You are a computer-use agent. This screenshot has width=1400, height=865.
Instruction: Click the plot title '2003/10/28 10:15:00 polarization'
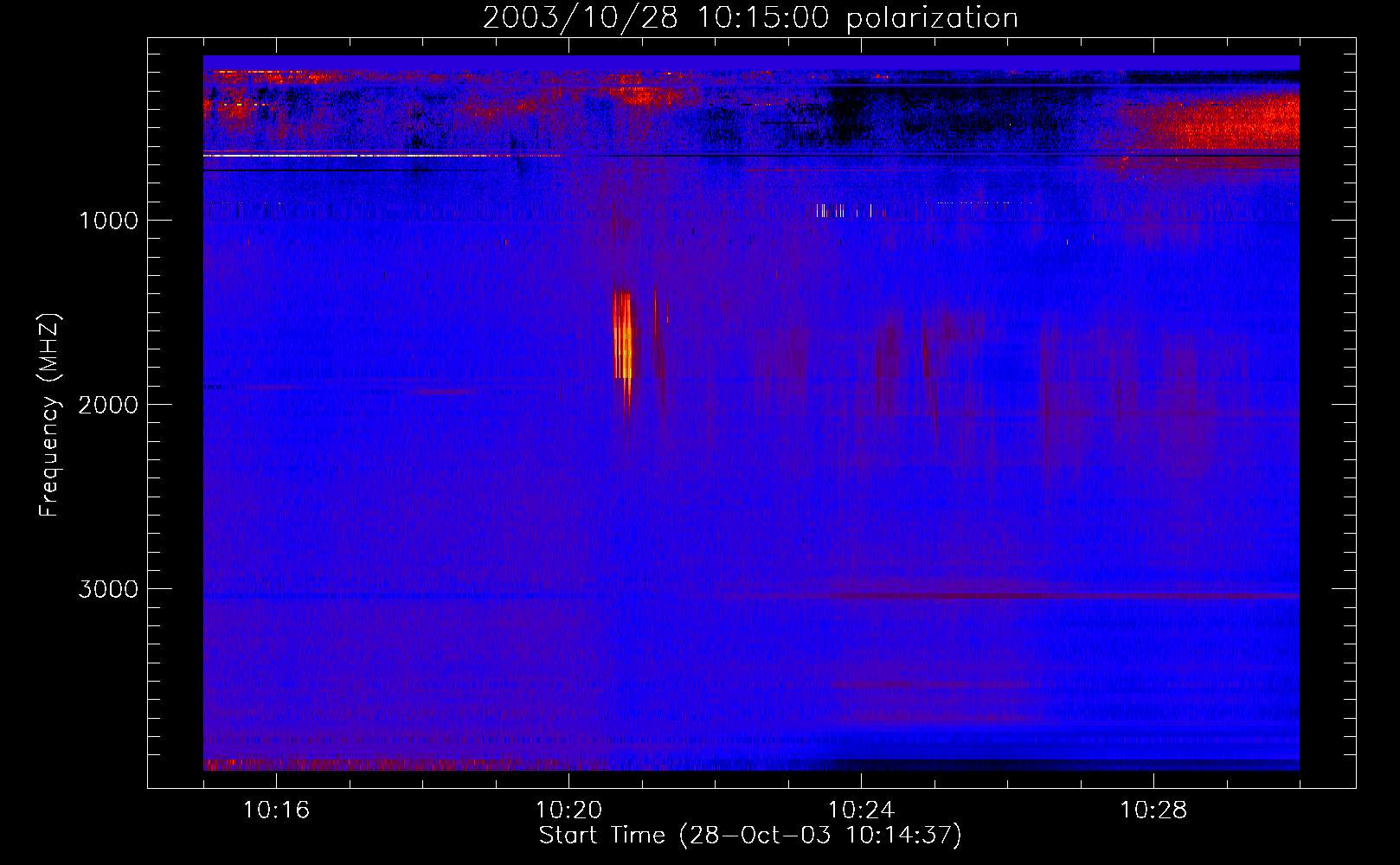pos(750,17)
